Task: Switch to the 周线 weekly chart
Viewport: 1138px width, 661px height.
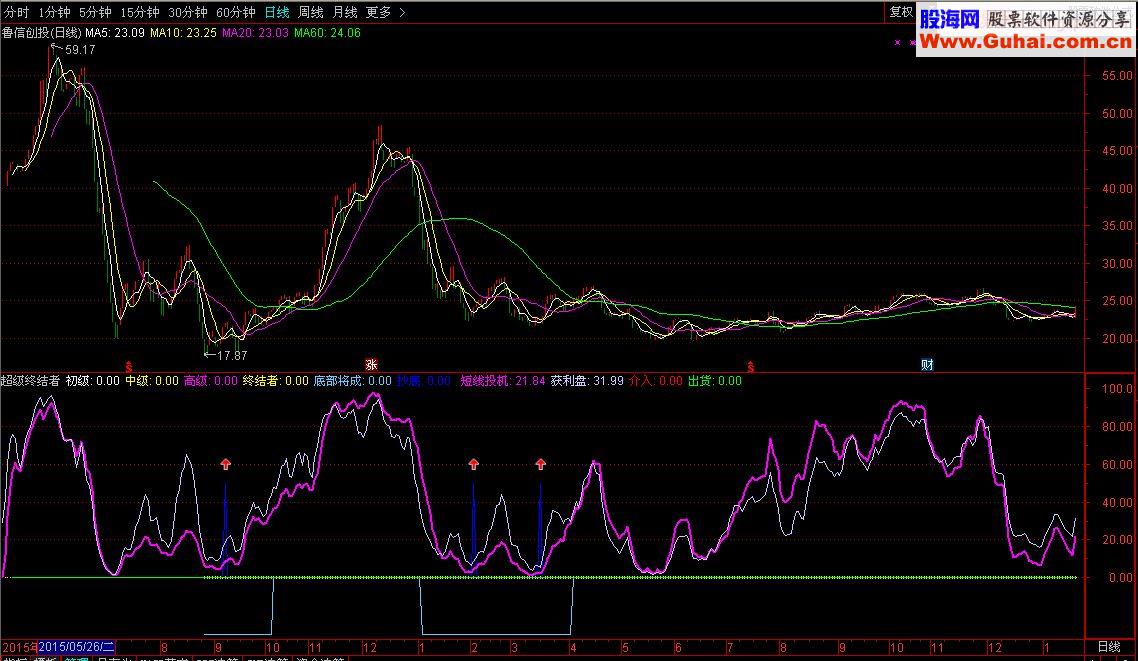Action: coord(311,12)
